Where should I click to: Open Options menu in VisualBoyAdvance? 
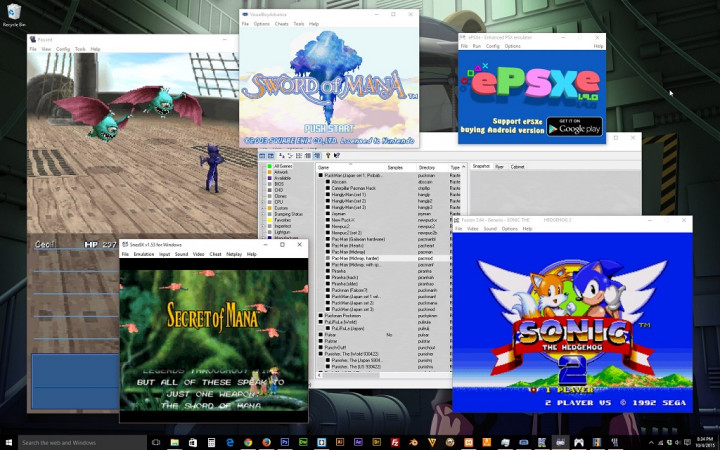tap(261, 24)
